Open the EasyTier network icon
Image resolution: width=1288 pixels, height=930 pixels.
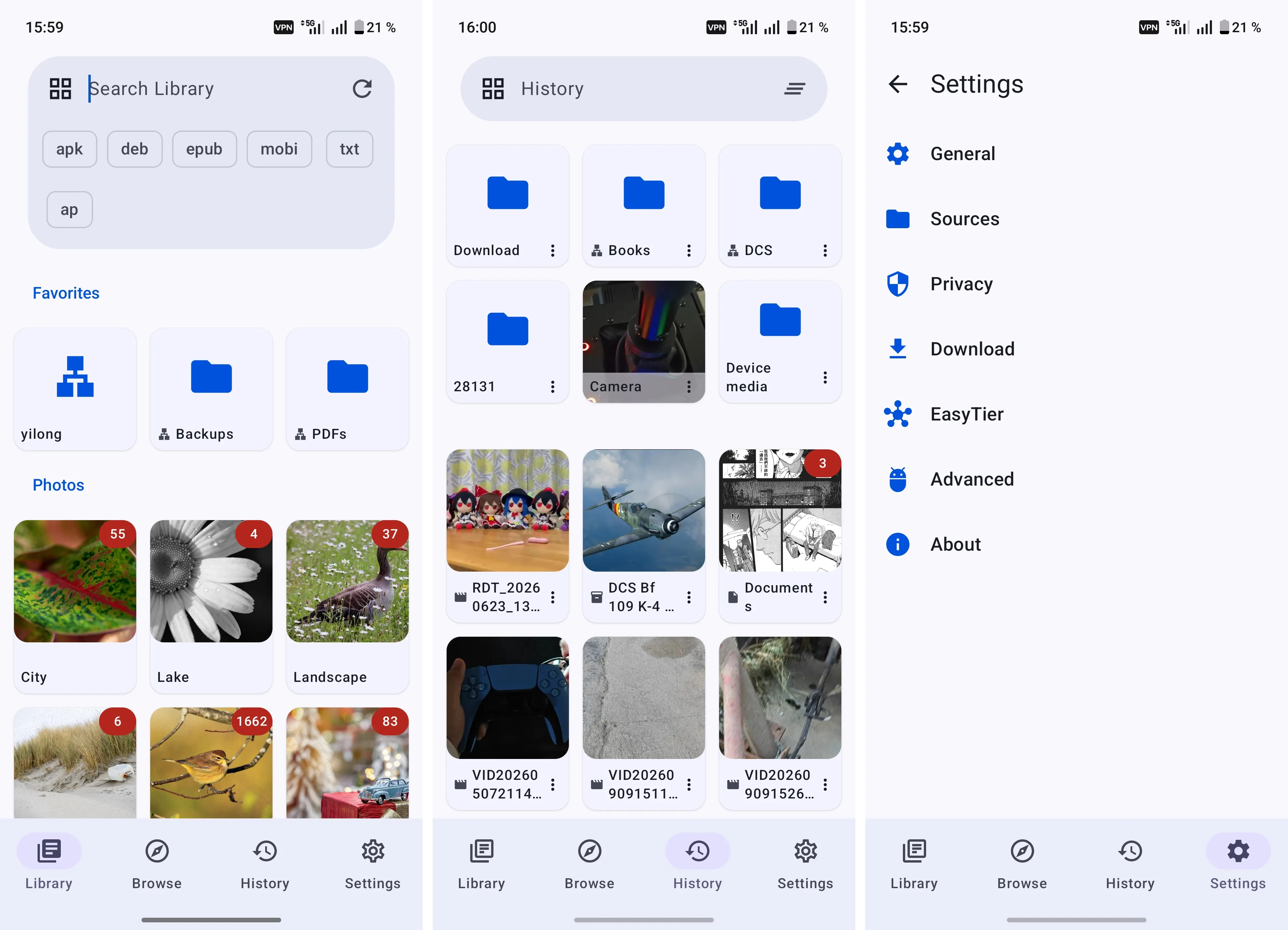point(898,414)
